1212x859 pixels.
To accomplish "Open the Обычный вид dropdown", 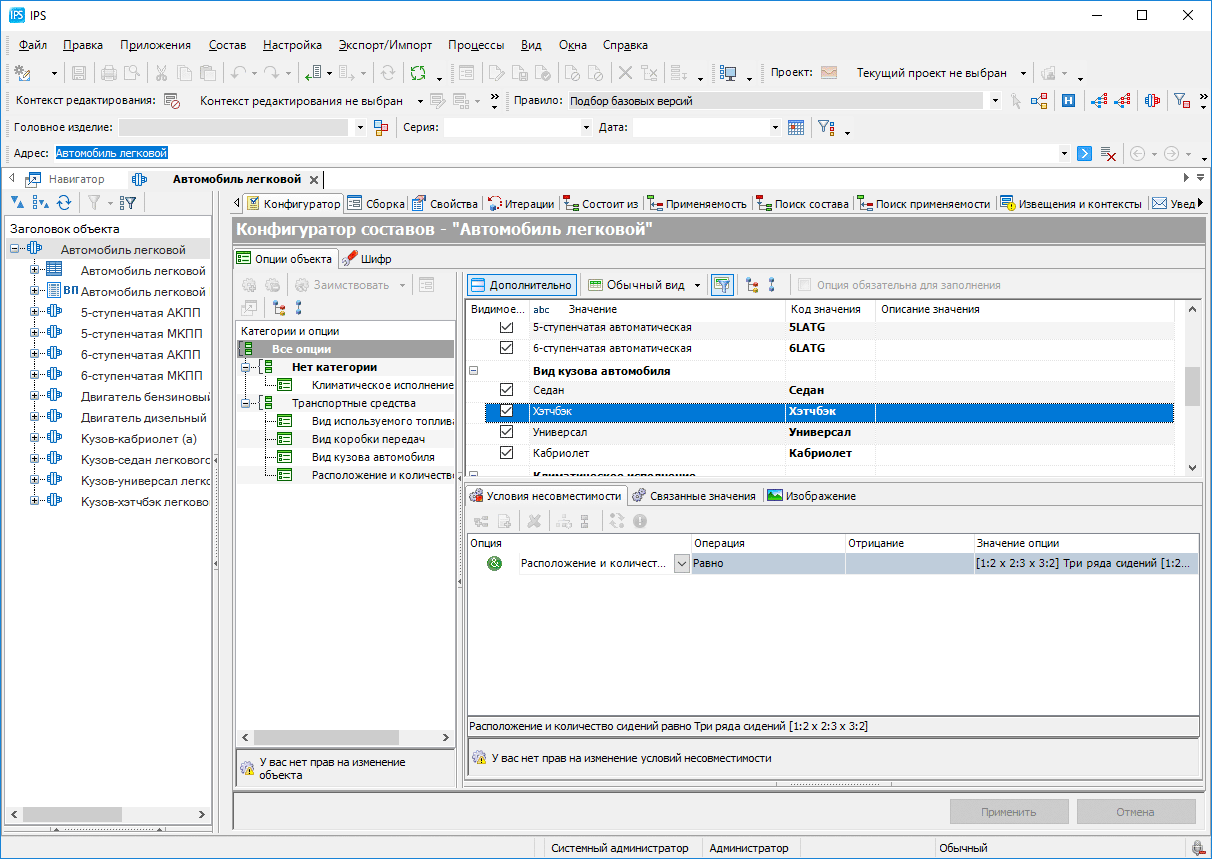I will coord(698,285).
